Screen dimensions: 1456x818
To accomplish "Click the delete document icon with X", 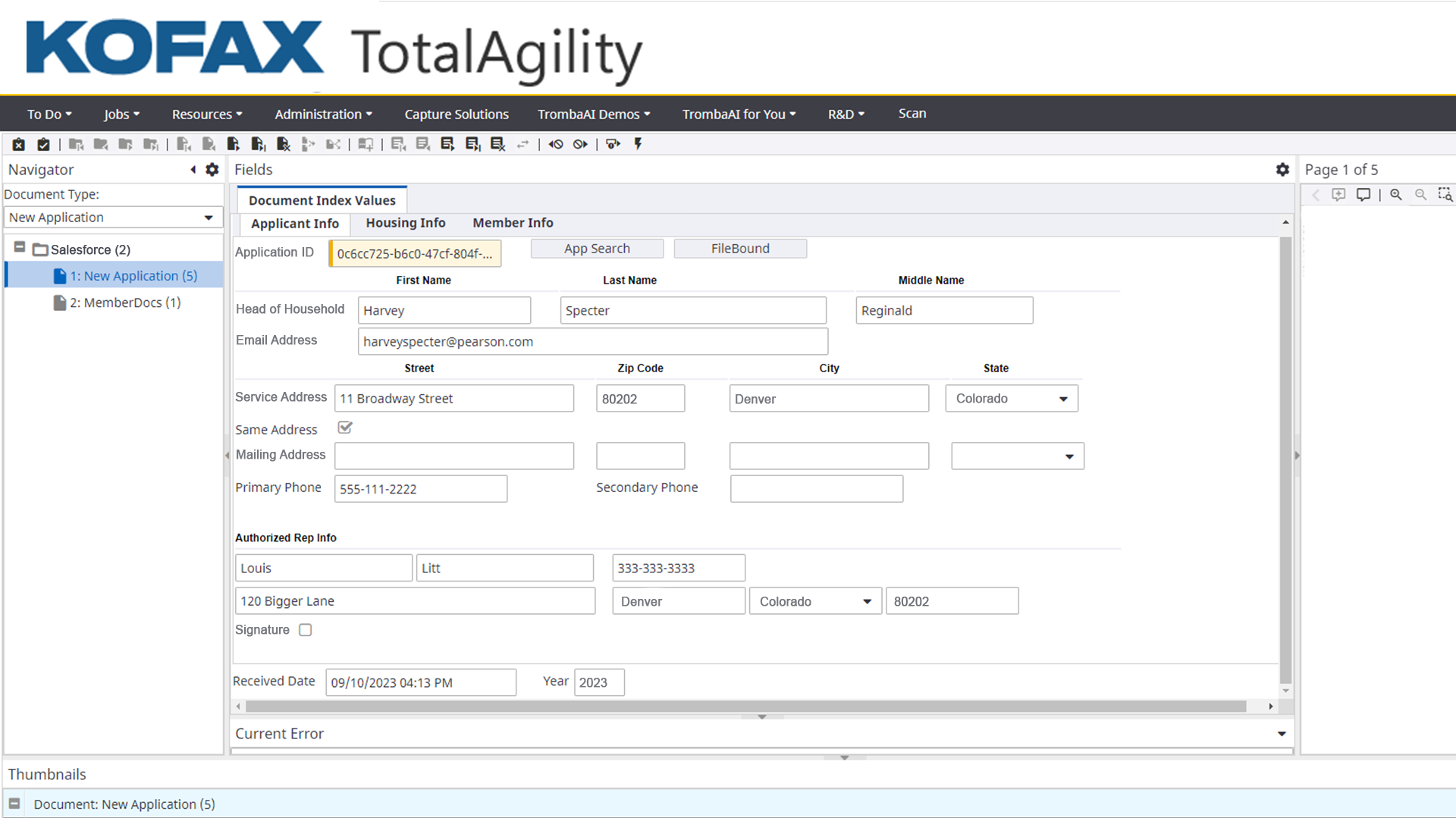I will (x=283, y=144).
